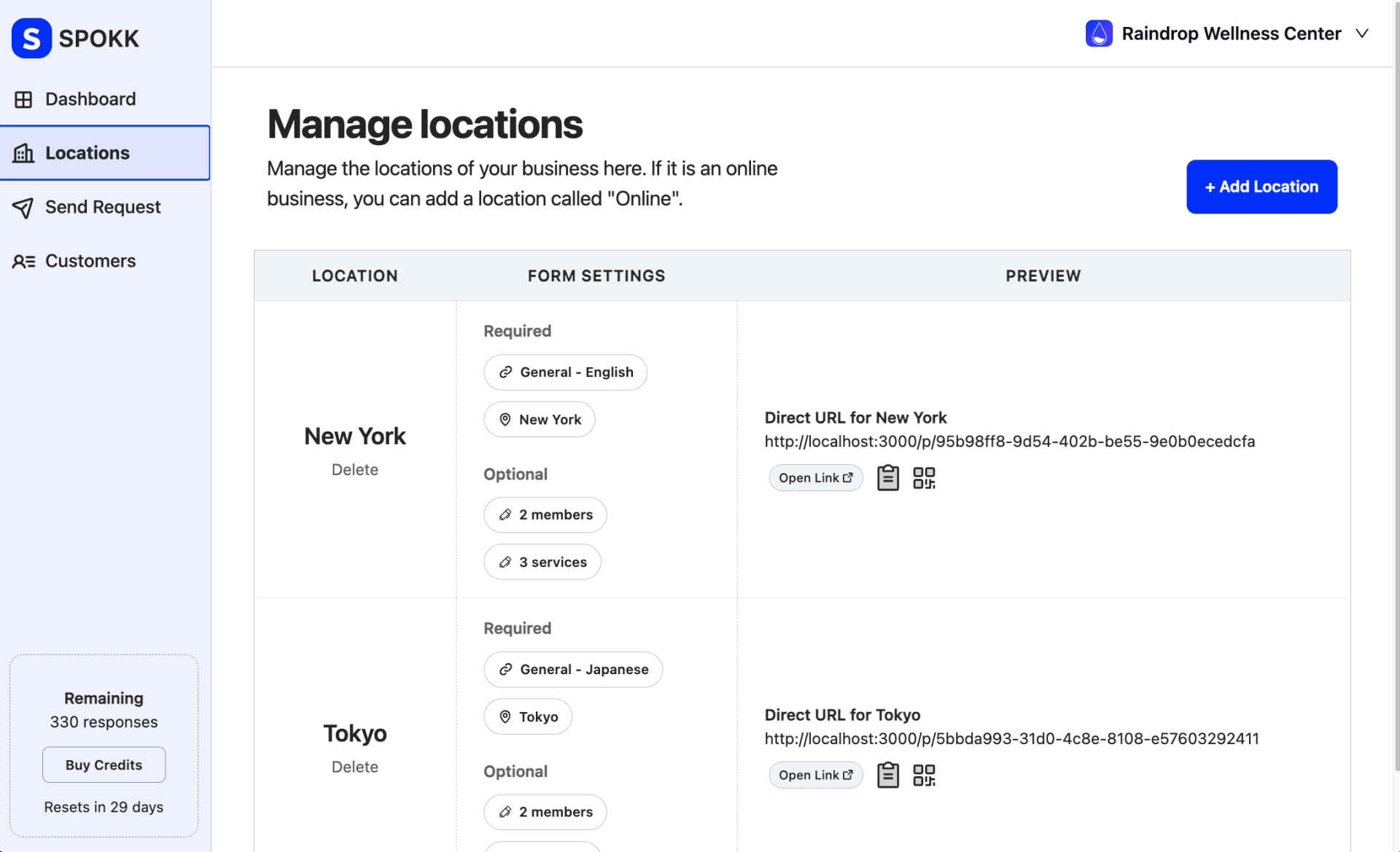Select Locations in the sidebar
The image size is (1400, 852).
(87, 153)
